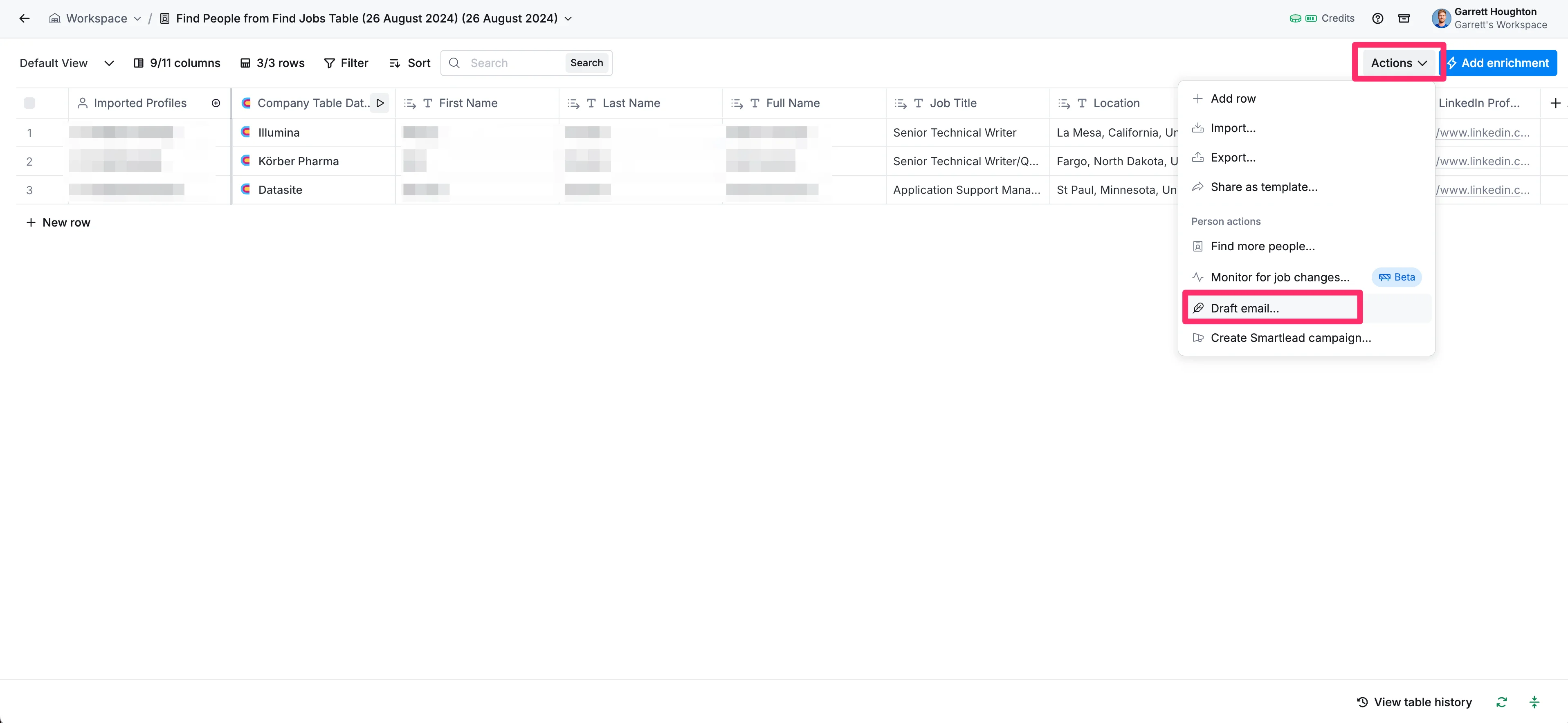
Task: Click the Imported Profiles circle icon
Action: [216, 103]
